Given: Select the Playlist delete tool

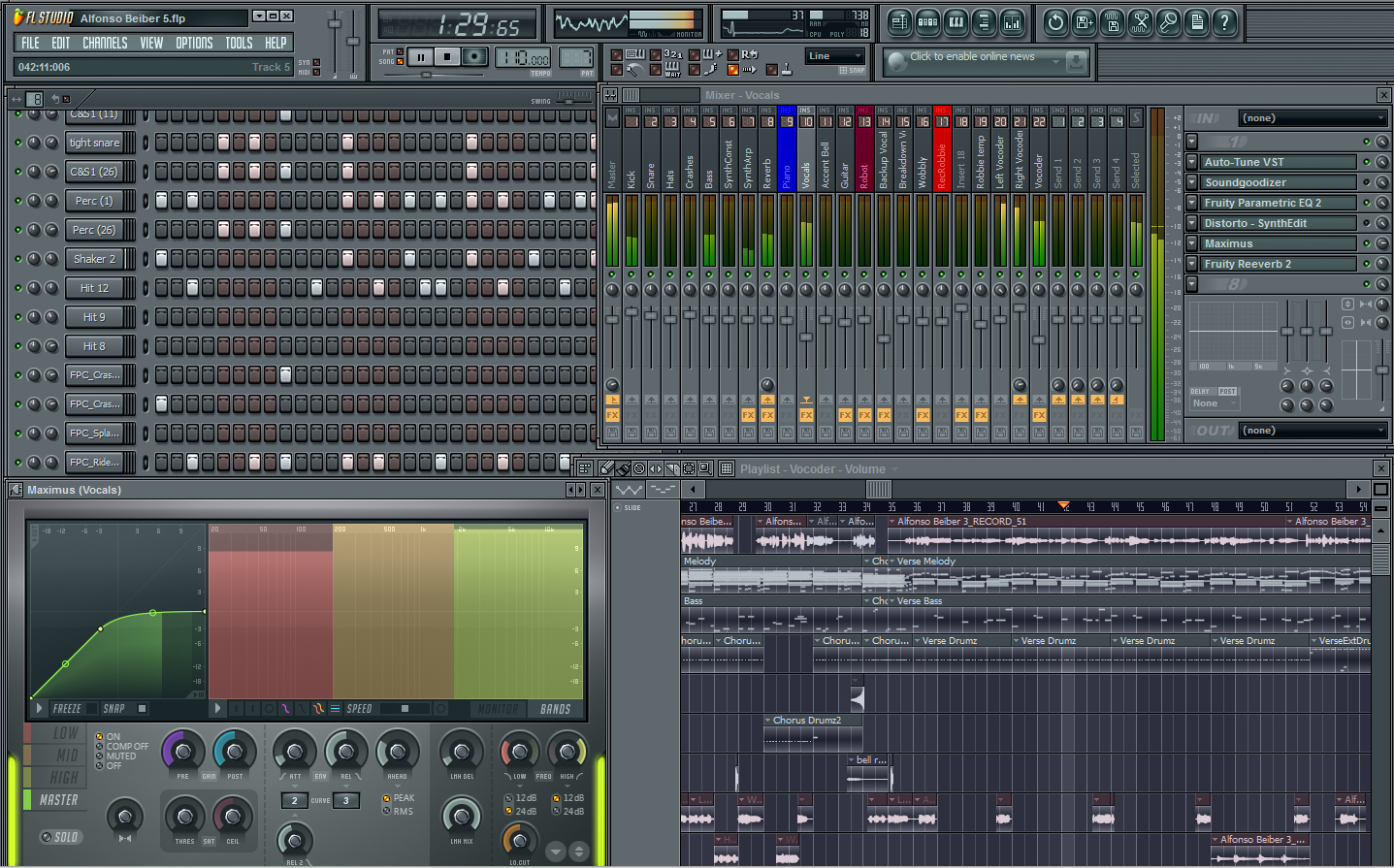Looking at the screenshot, I should tap(639, 468).
